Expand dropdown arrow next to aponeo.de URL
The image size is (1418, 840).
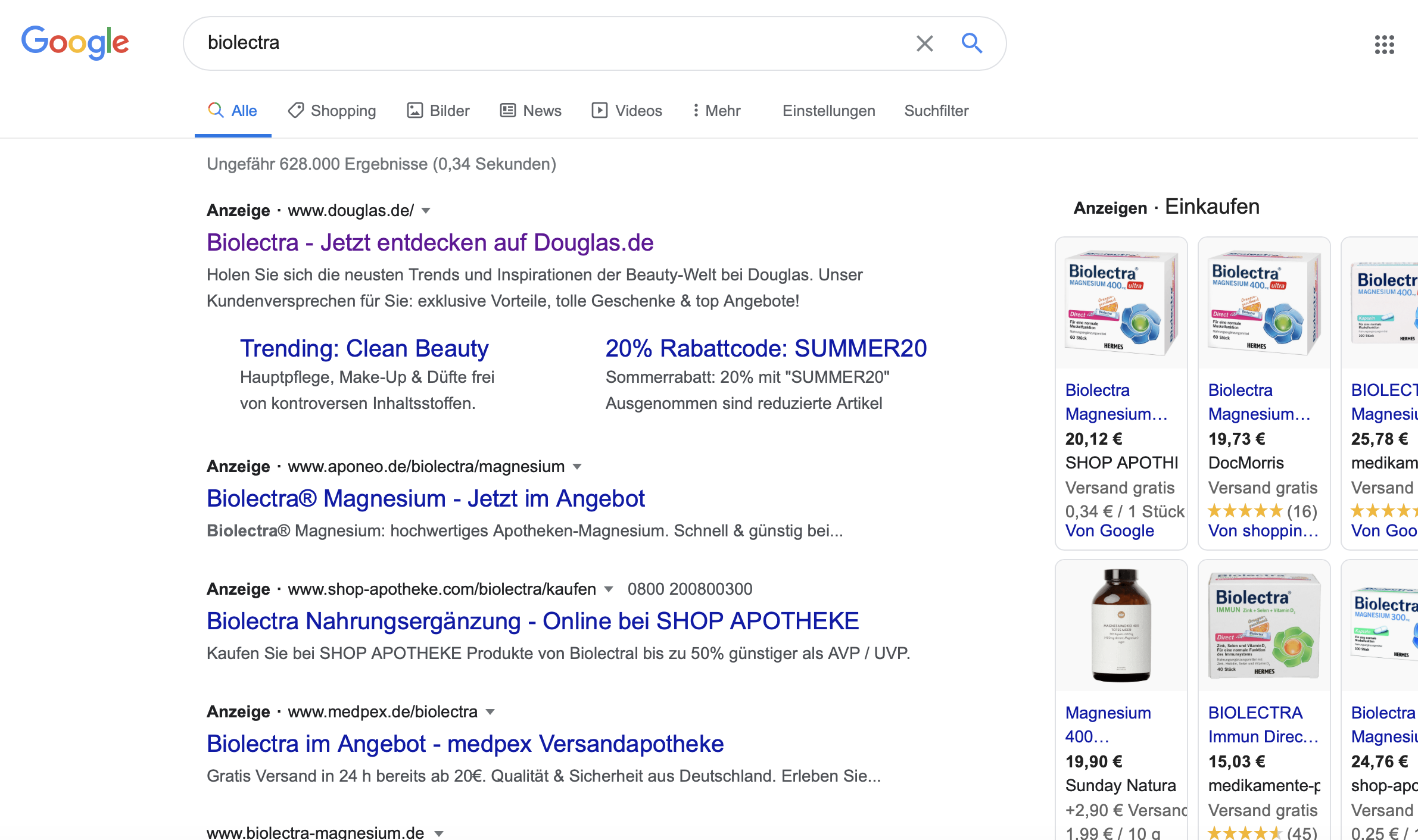(576, 467)
